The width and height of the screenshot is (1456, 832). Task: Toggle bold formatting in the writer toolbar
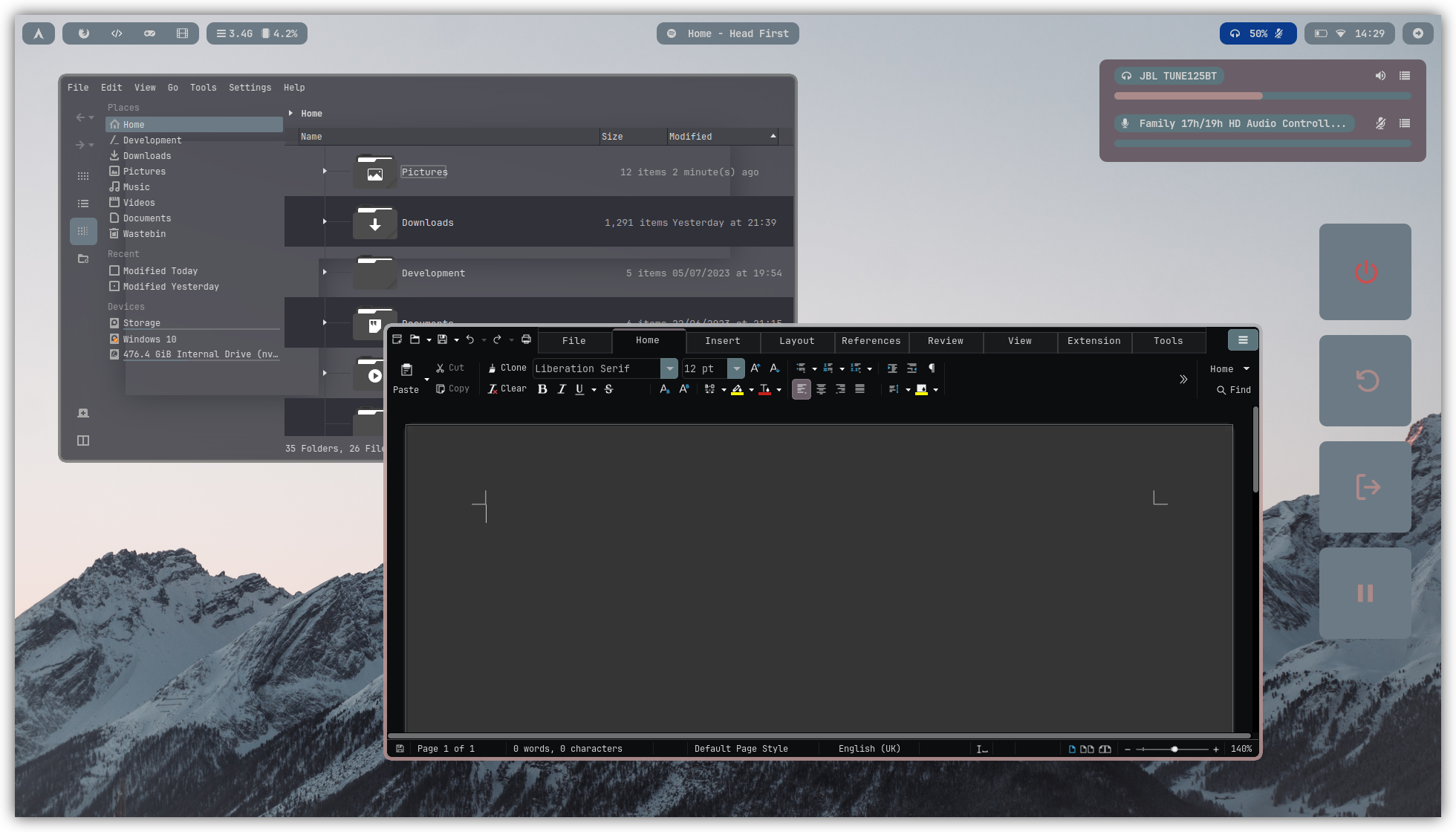pos(542,389)
